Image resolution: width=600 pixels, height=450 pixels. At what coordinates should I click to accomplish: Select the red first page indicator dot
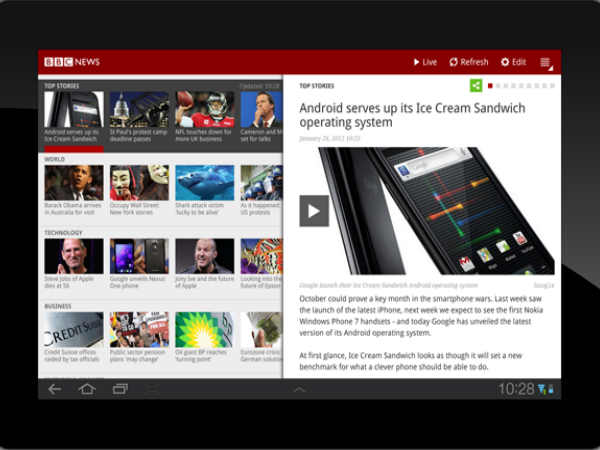click(x=490, y=86)
